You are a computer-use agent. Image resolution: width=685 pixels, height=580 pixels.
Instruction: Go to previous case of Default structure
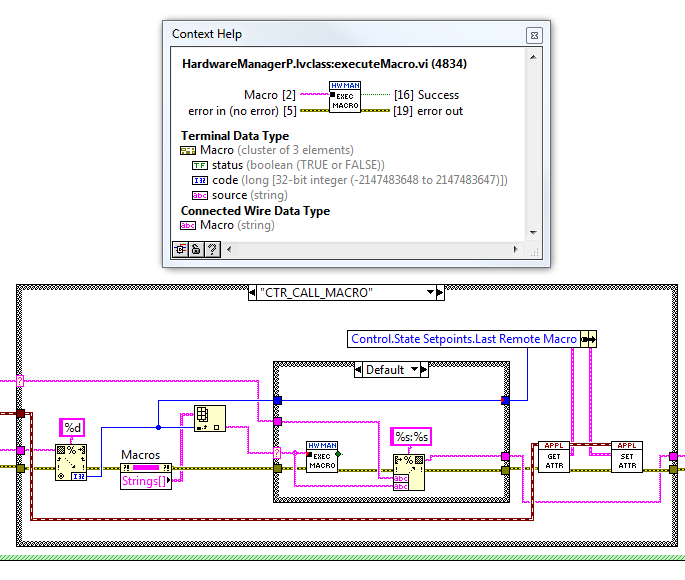click(x=358, y=370)
